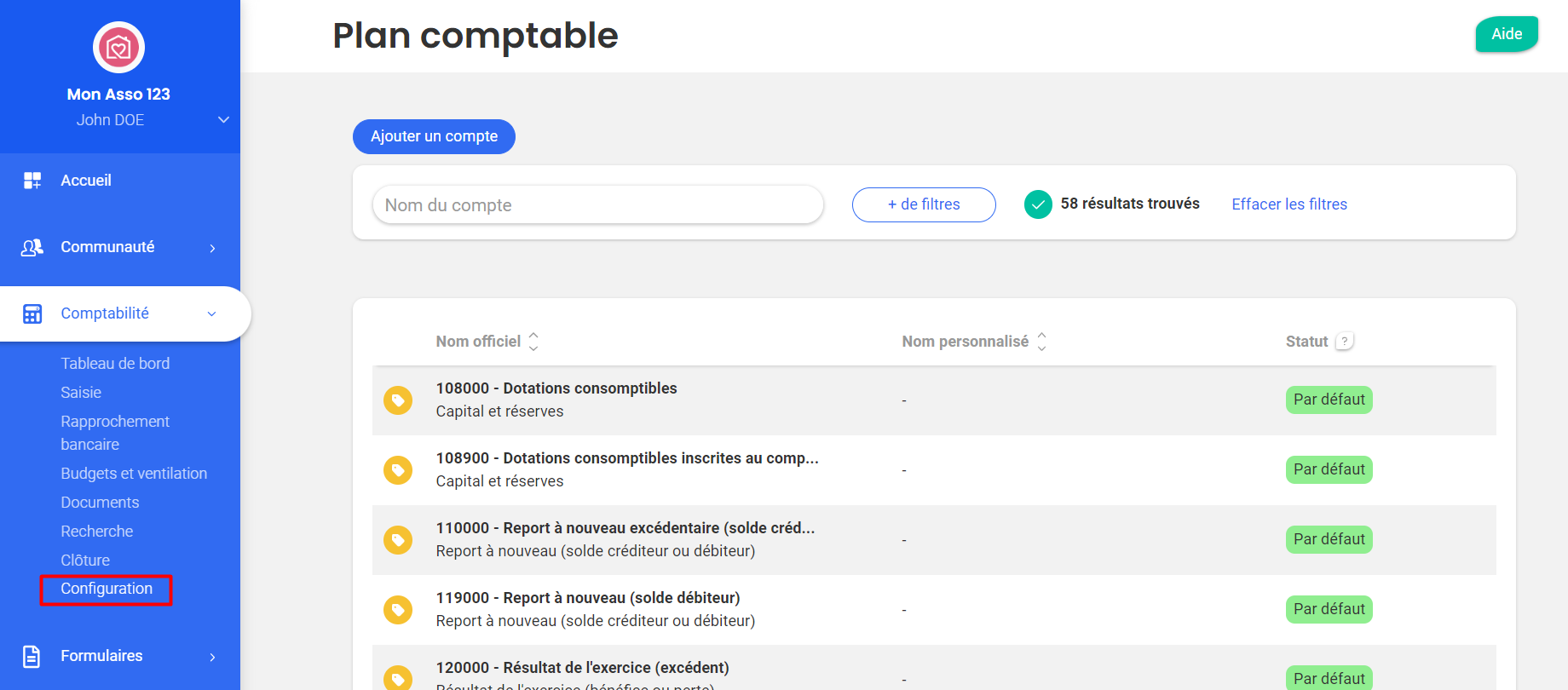The width and height of the screenshot is (1568, 690).
Task: Click Effacer les filtres link
Action: (x=1289, y=204)
